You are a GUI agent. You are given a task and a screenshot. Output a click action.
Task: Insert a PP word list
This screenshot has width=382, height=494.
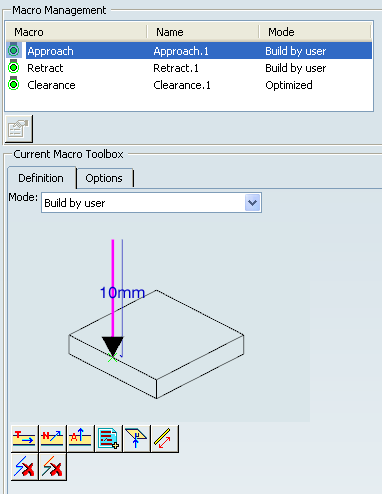click(x=109, y=439)
